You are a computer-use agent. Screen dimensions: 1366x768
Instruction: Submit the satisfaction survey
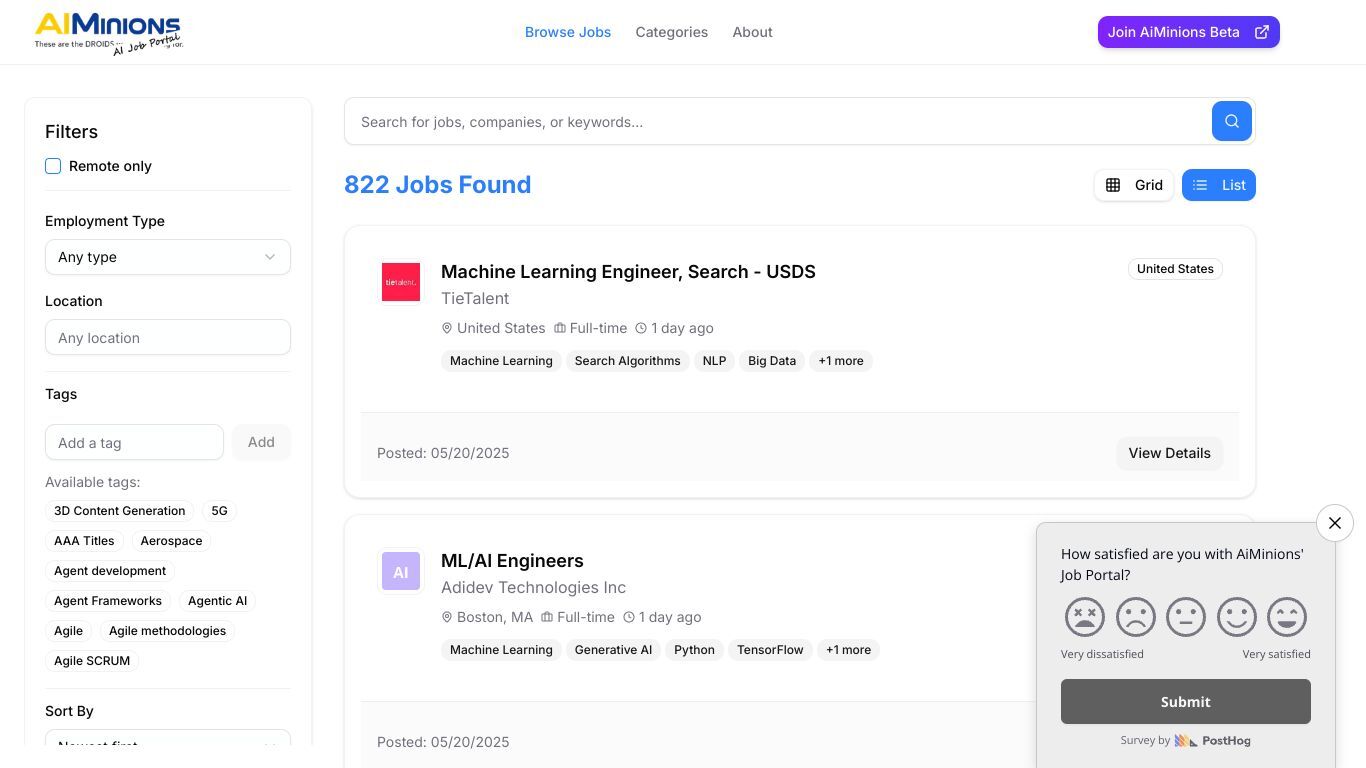tap(1186, 702)
